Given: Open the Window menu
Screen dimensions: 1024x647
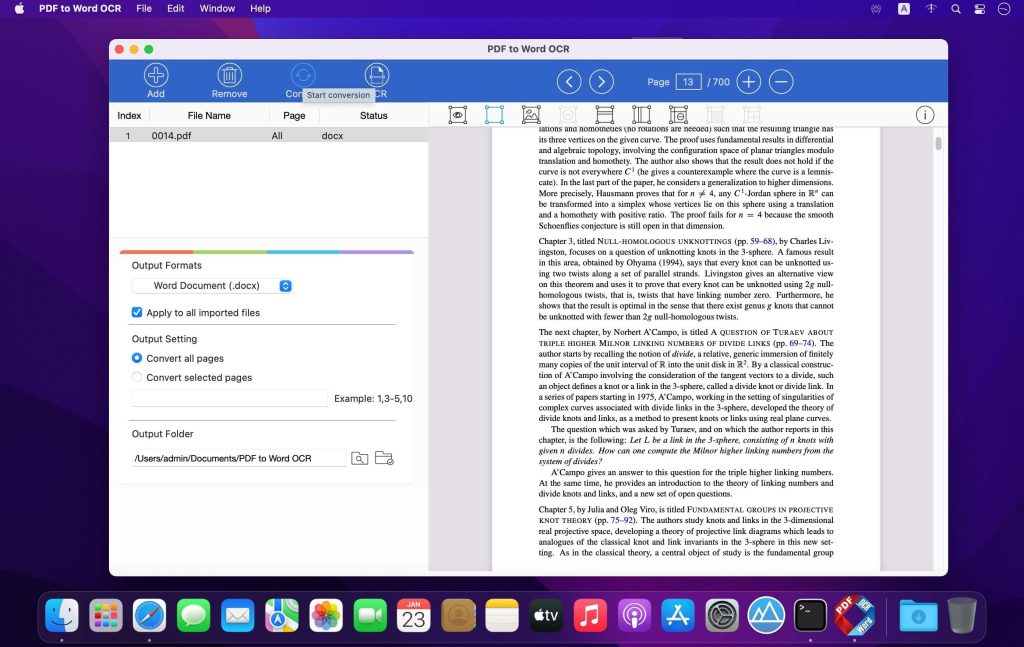Looking at the screenshot, I should coord(216,8).
